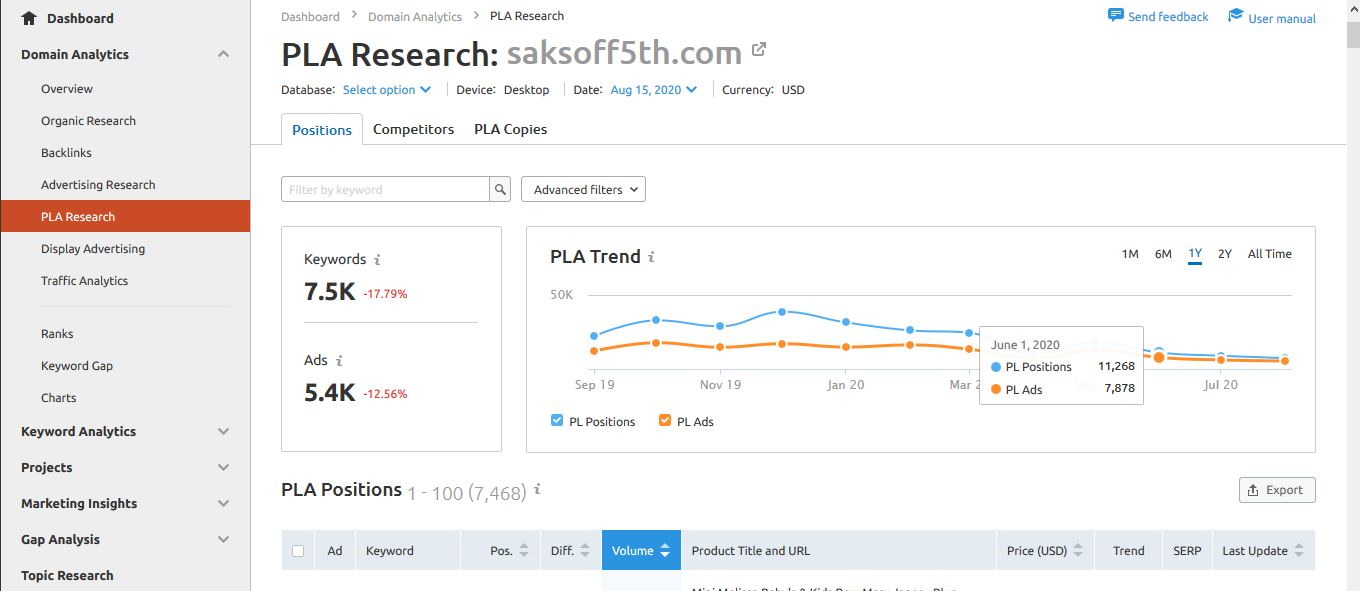Switch to the Positions tab
This screenshot has height=591, width=1360.
click(x=322, y=130)
